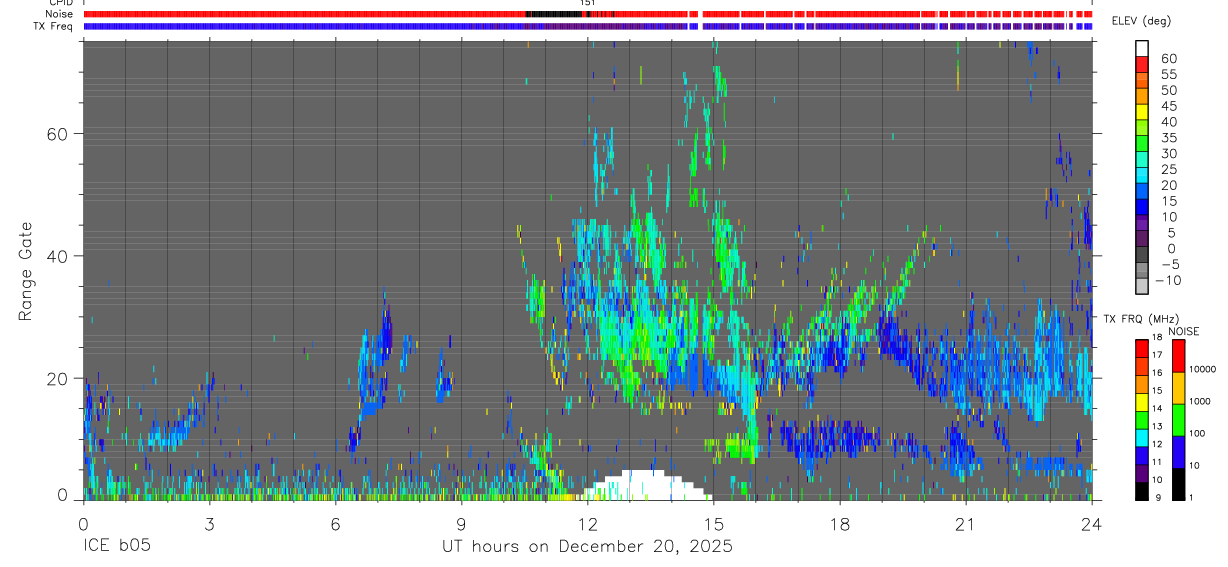Click the '9' label on TX FRQ scale
The width and height of the screenshot is (1228, 567).
coord(1158,497)
